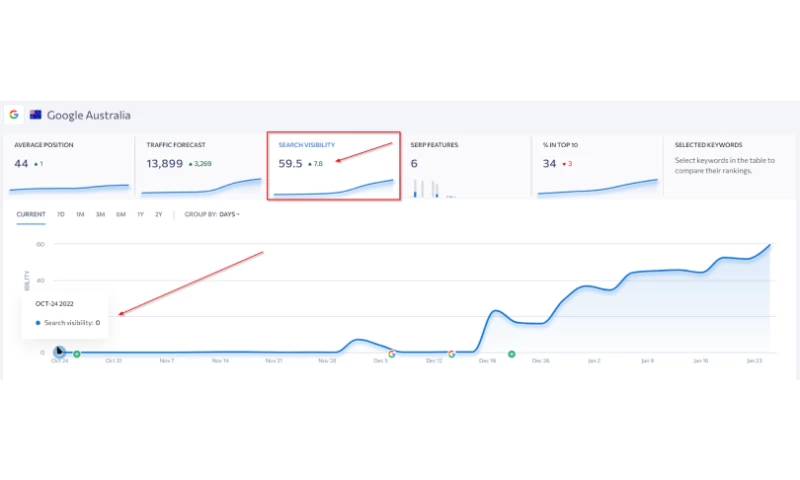This screenshot has width=800, height=480.
Task: Switch to the 1Y time range
Action: coord(140,214)
